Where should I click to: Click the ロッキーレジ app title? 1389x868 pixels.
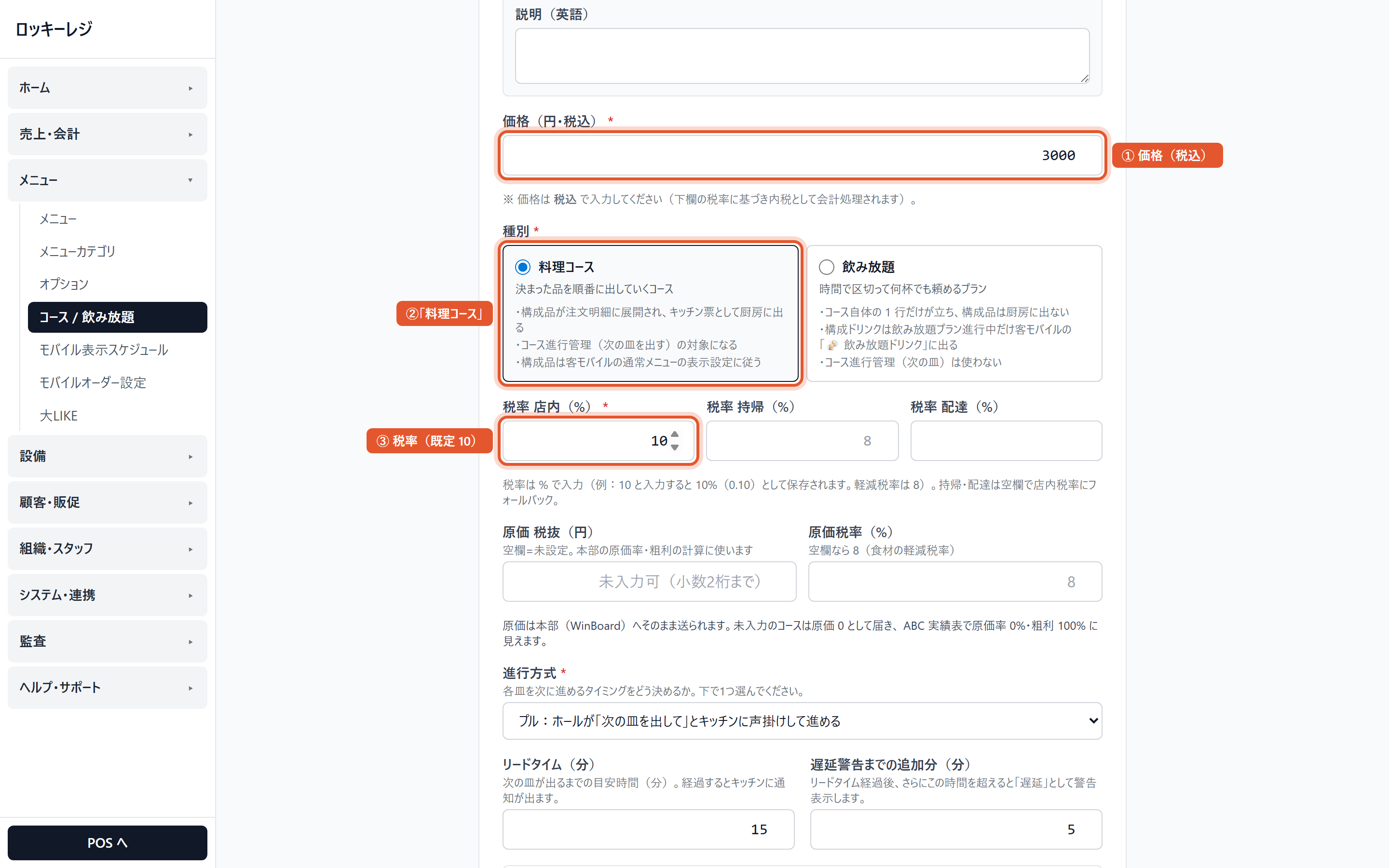(x=54, y=29)
